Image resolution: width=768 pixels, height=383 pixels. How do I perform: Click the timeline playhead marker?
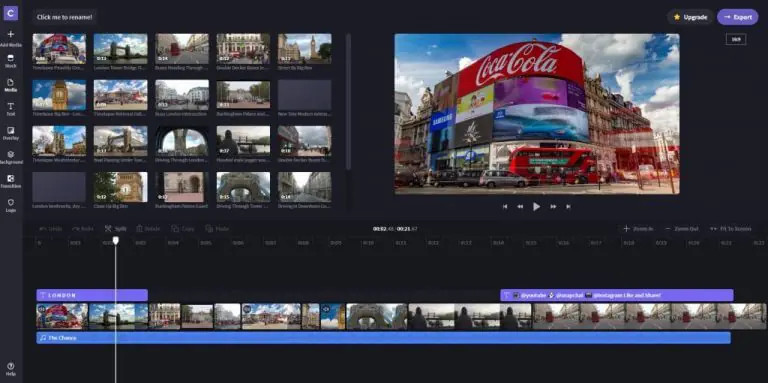click(116, 240)
